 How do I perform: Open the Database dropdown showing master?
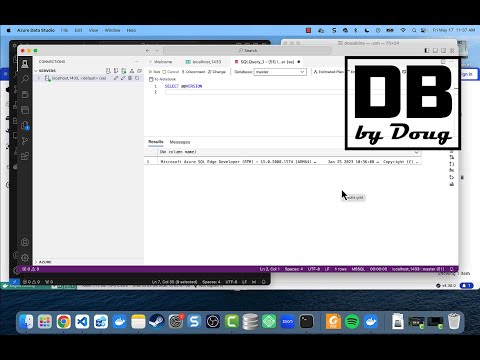(x=280, y=72)
